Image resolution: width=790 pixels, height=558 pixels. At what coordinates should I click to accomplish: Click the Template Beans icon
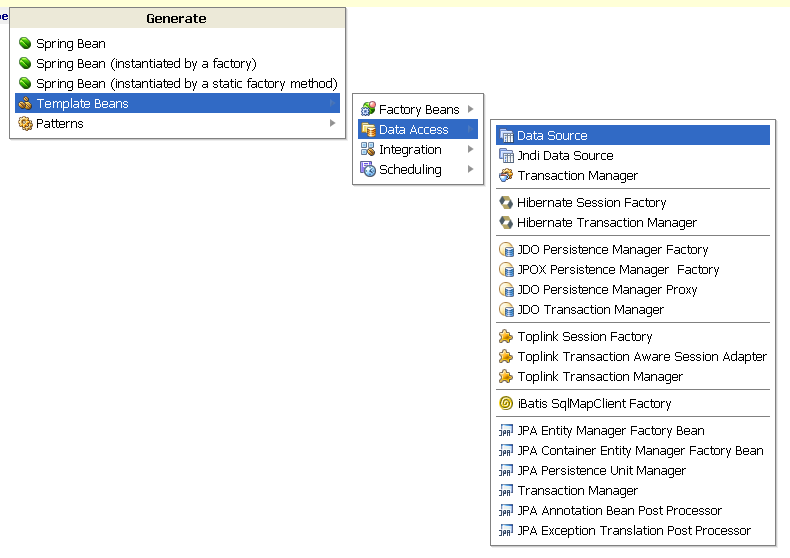(25, 104)
